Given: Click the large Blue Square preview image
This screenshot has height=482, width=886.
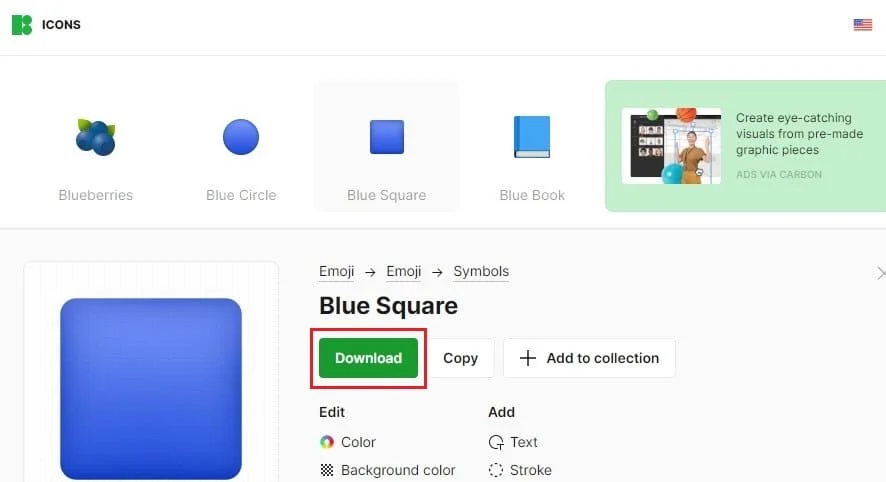Looking at the screenshot, I should pos(151,389).
